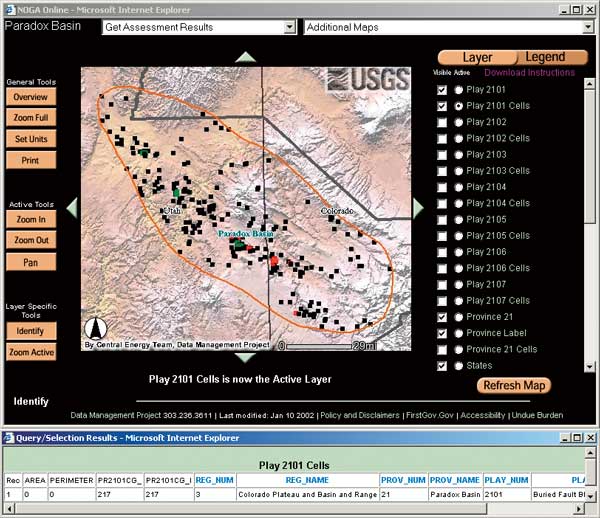Click IE icon in Query/Selection Results title bar
This screenshot has width=600, height=518.
click(8, 438)
